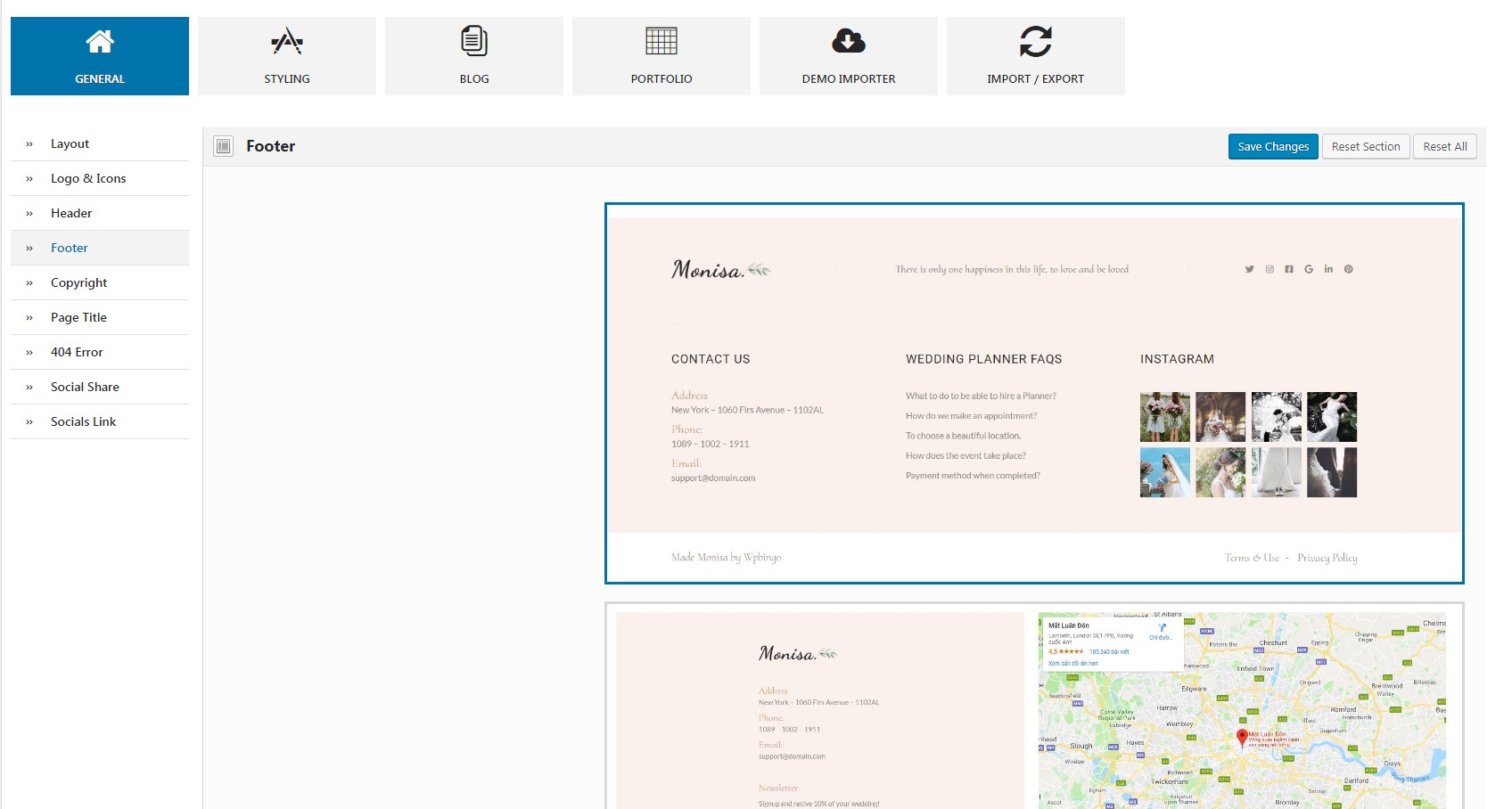Viewport: 1512px width, 809px height.
Task: Click the Reset Section button
Action: [x=1366, y=146]
